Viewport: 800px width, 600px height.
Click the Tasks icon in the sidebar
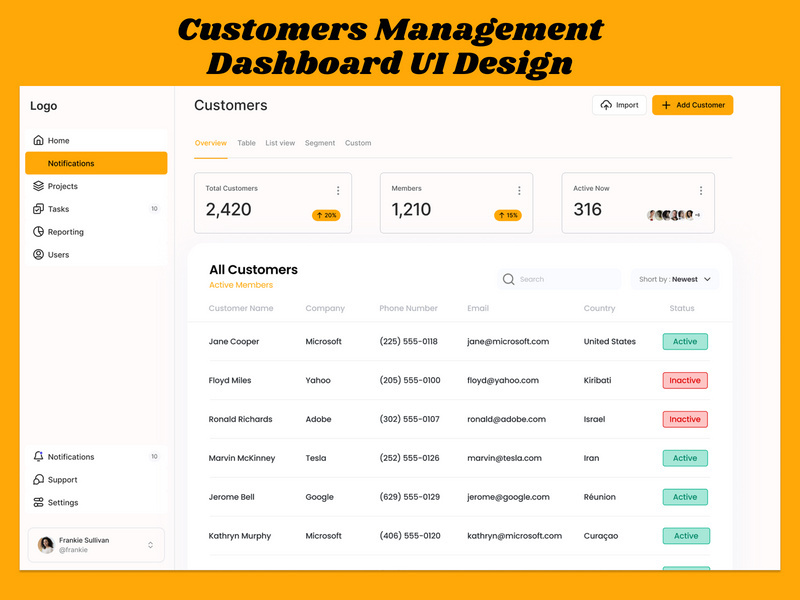click(38, 209)
